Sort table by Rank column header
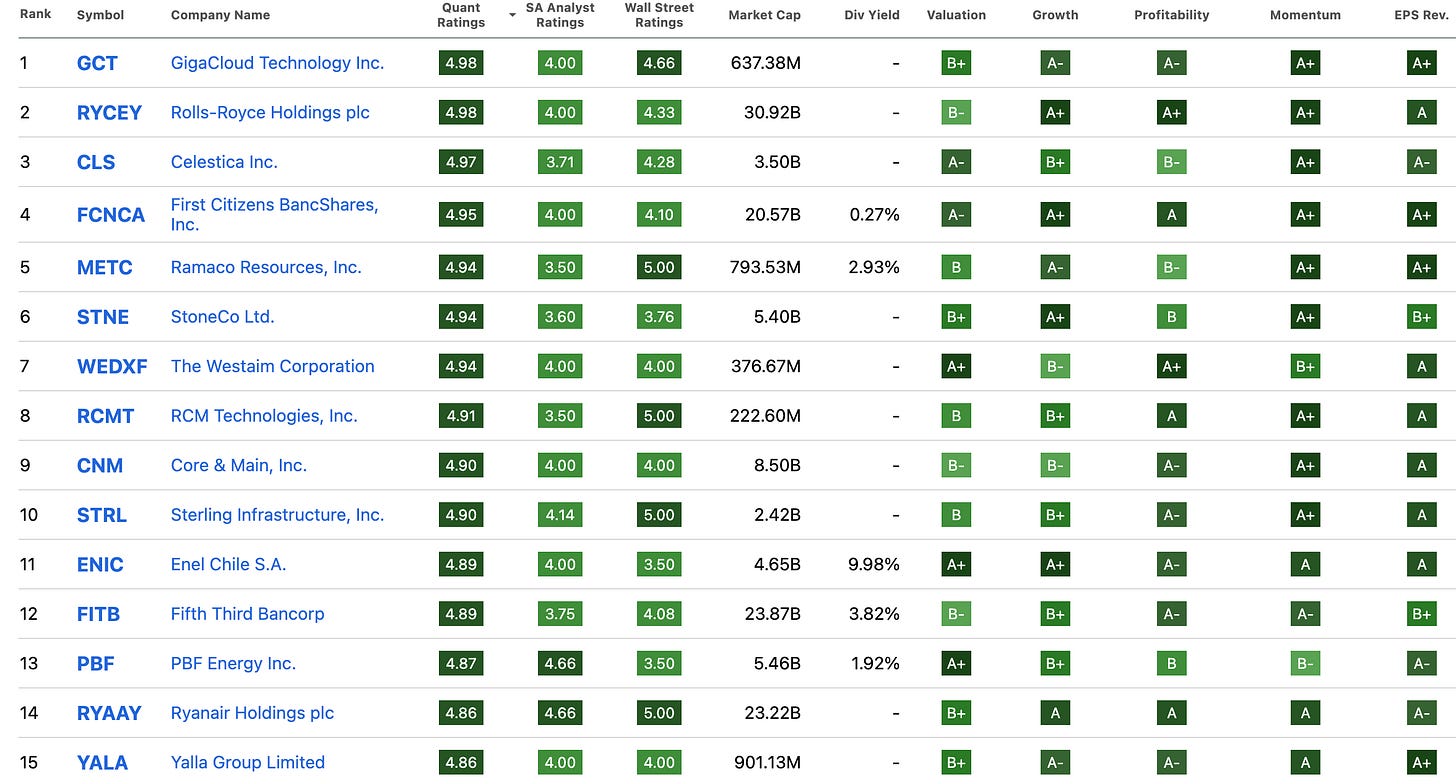The width and height of the screenshot is (1456, 784). tap(35, 15)
